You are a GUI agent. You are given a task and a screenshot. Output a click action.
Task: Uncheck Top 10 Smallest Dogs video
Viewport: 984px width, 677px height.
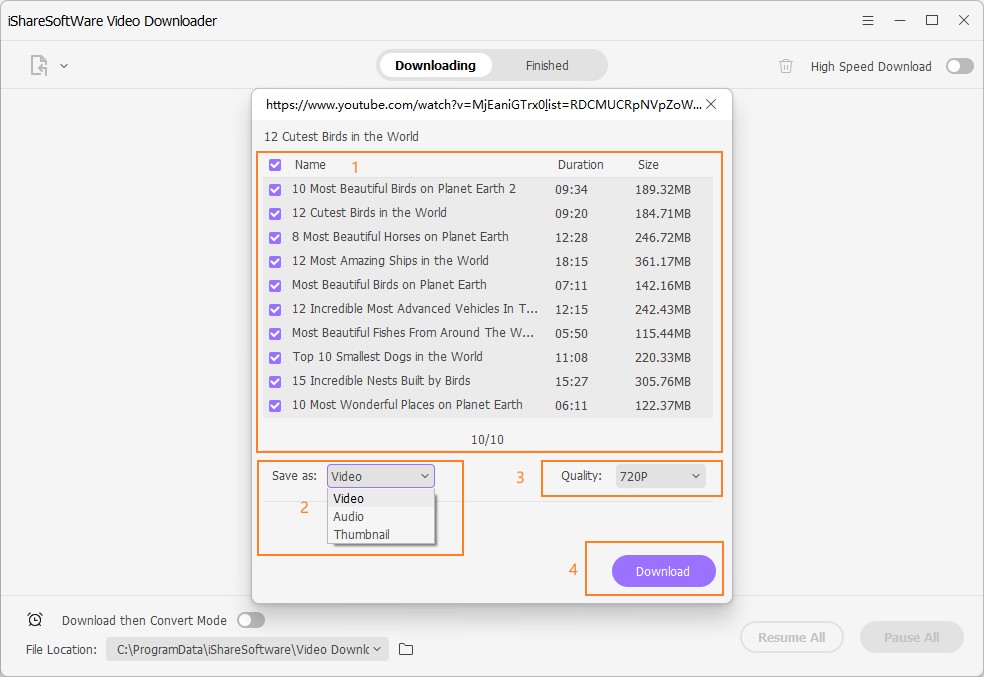tap(275, 357)
